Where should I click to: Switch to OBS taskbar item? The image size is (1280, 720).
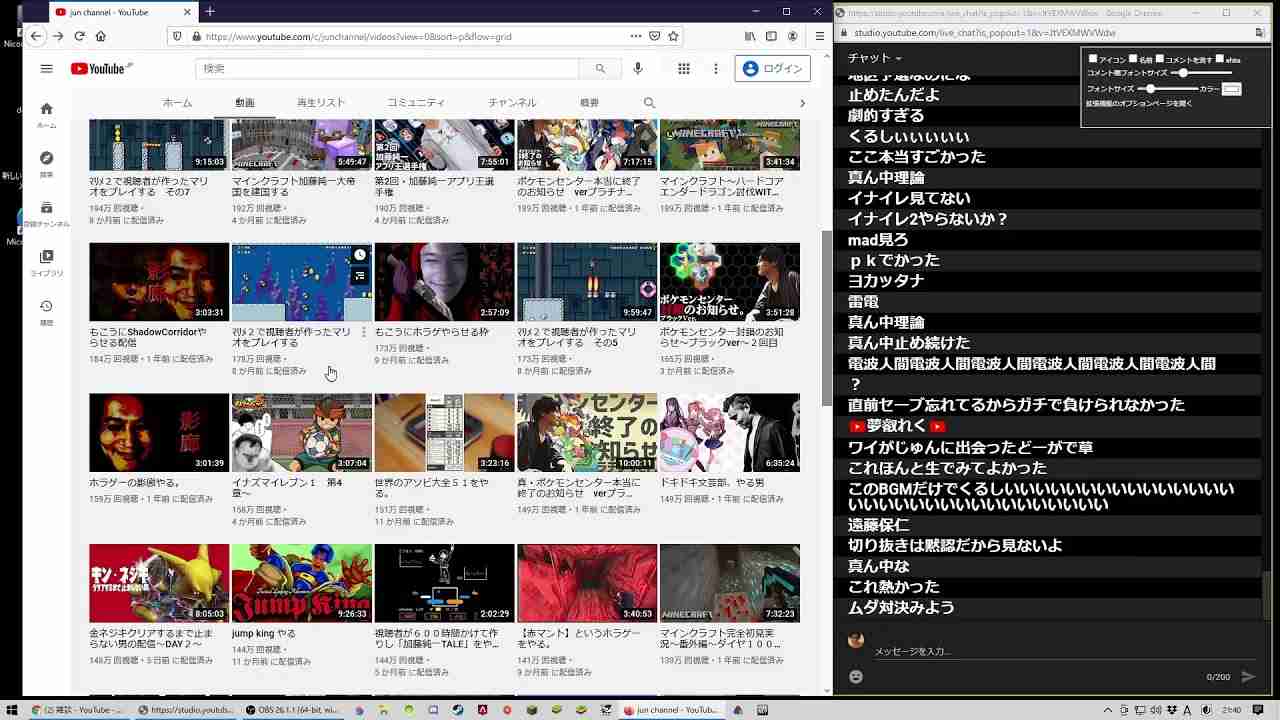tap(292, 710)
